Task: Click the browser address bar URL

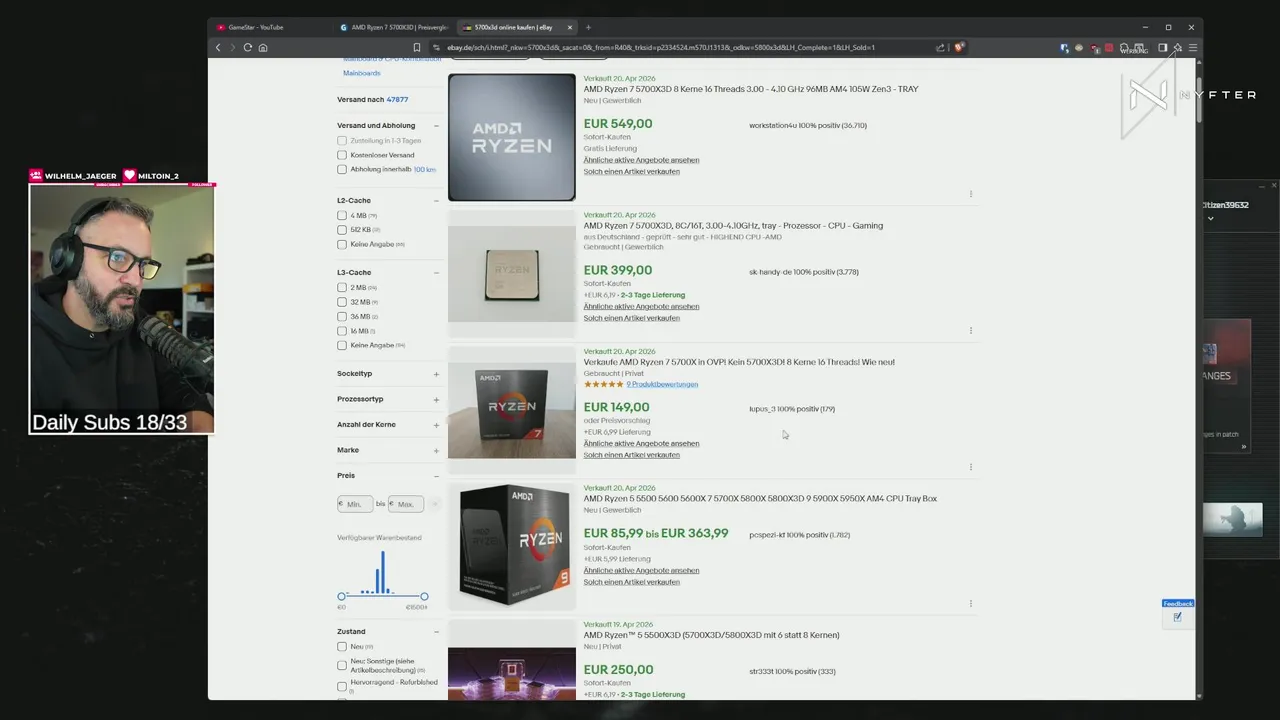Action: (660, 47)
